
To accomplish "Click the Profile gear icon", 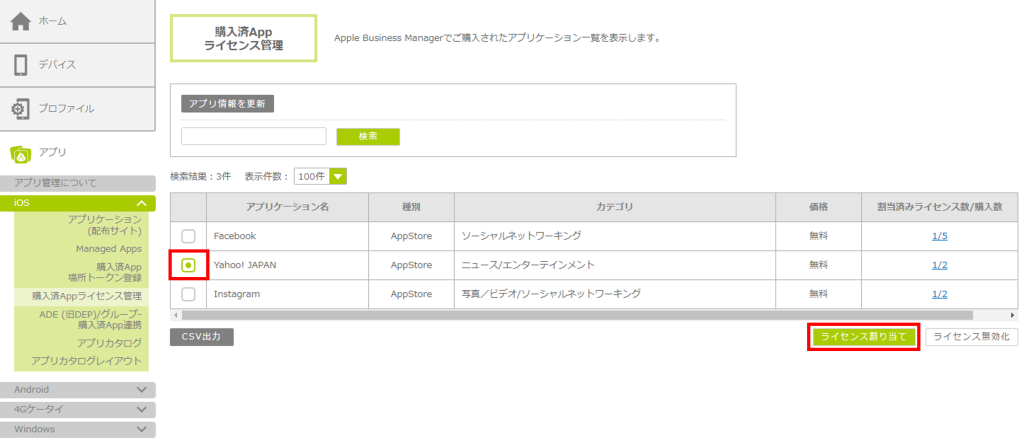I will [20, 108].
